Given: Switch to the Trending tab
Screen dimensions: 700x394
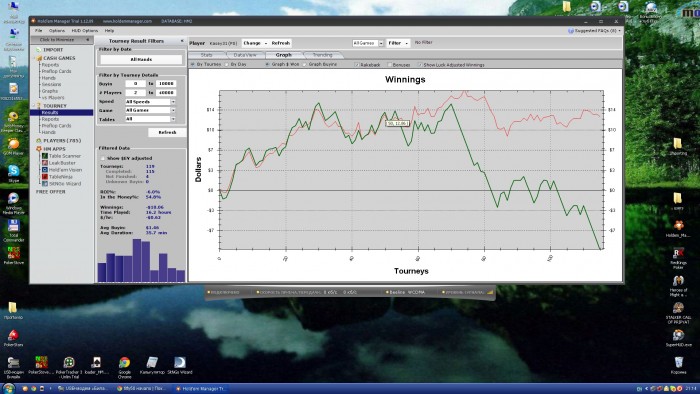Looking at the screenshot, I should tap(322, 55).
